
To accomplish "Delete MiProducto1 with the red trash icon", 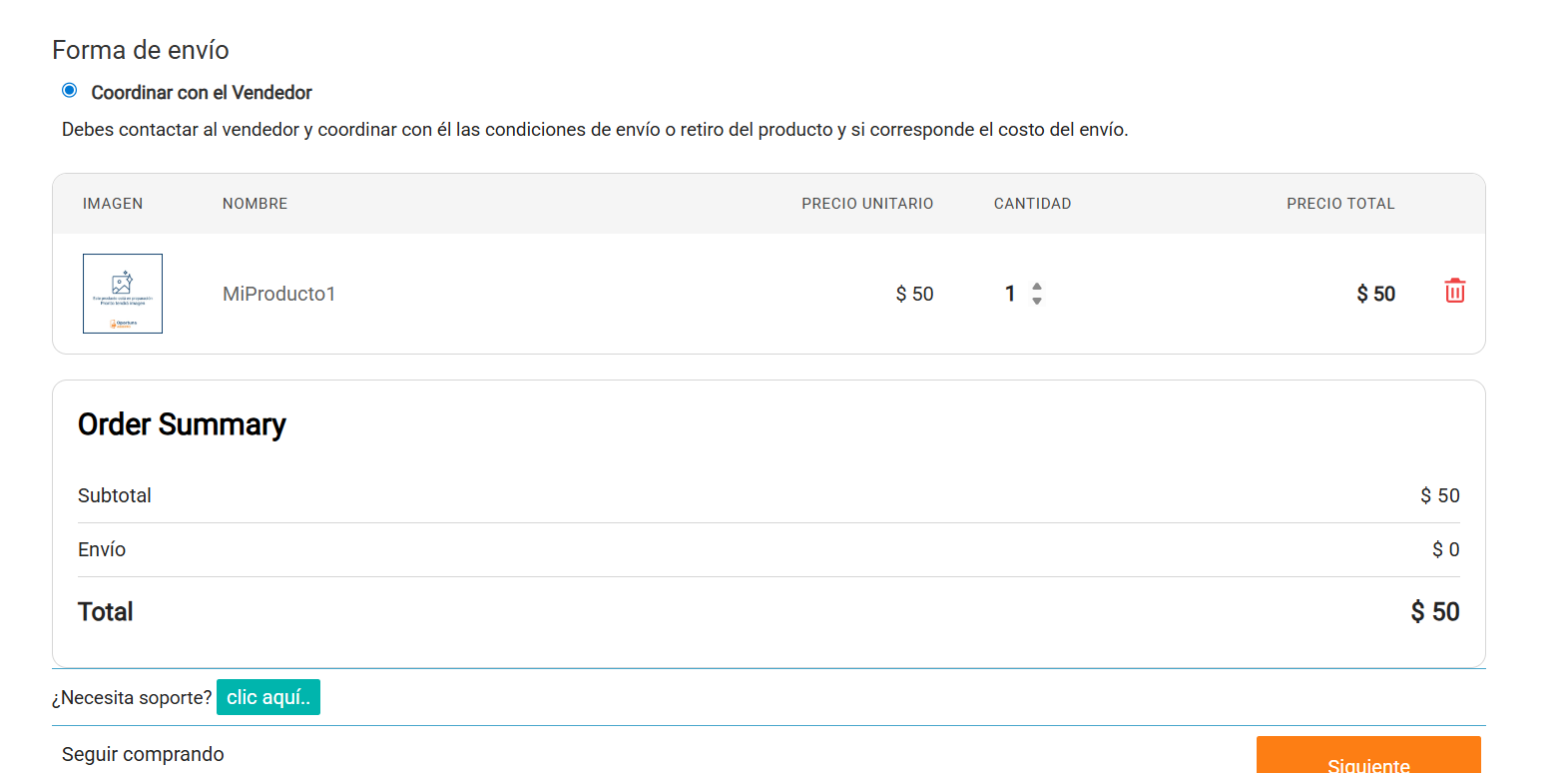I will coord(1454,291).
